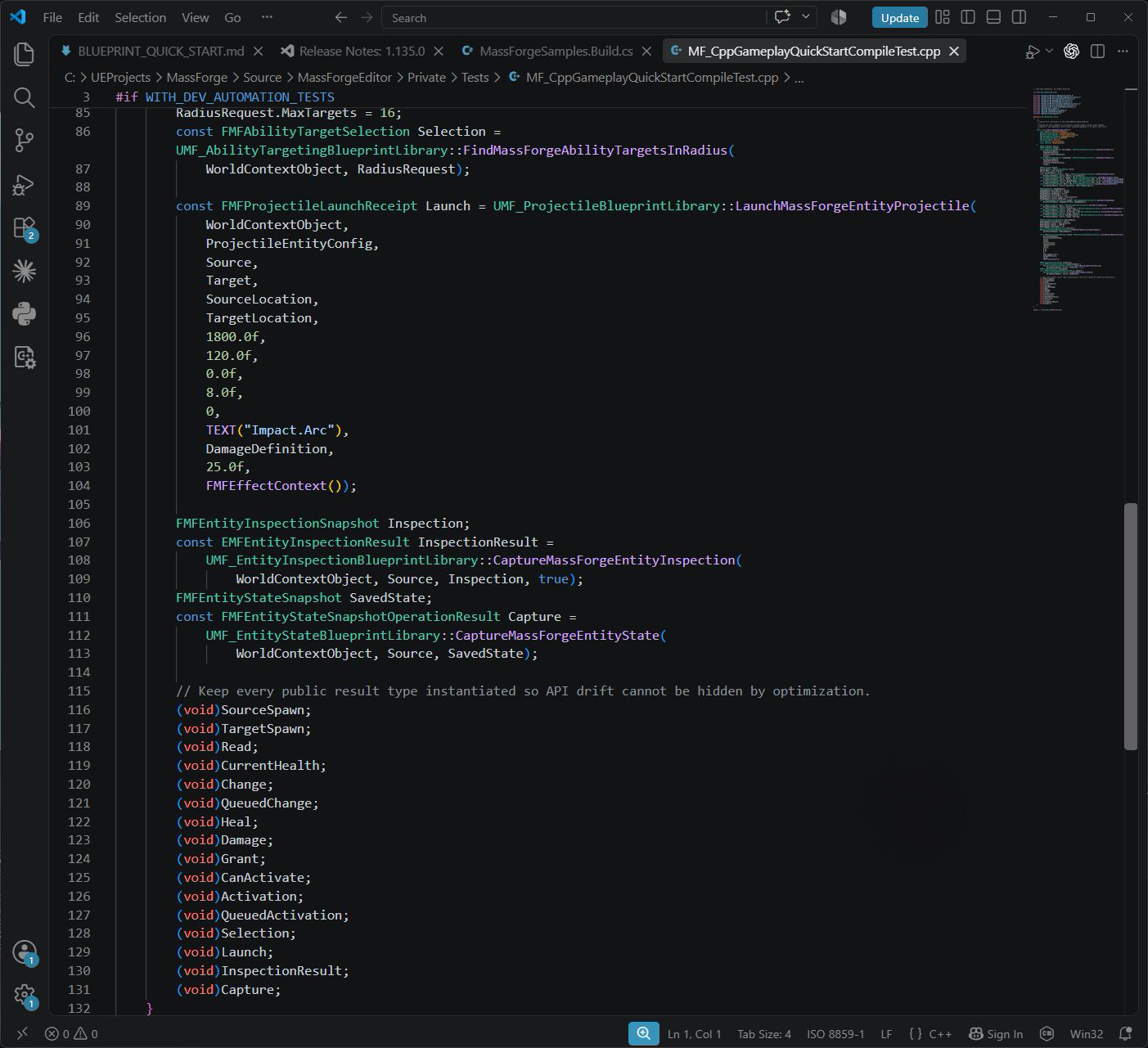
Task: Click the hexagon agent icon near Update
Action: (839, 17)
